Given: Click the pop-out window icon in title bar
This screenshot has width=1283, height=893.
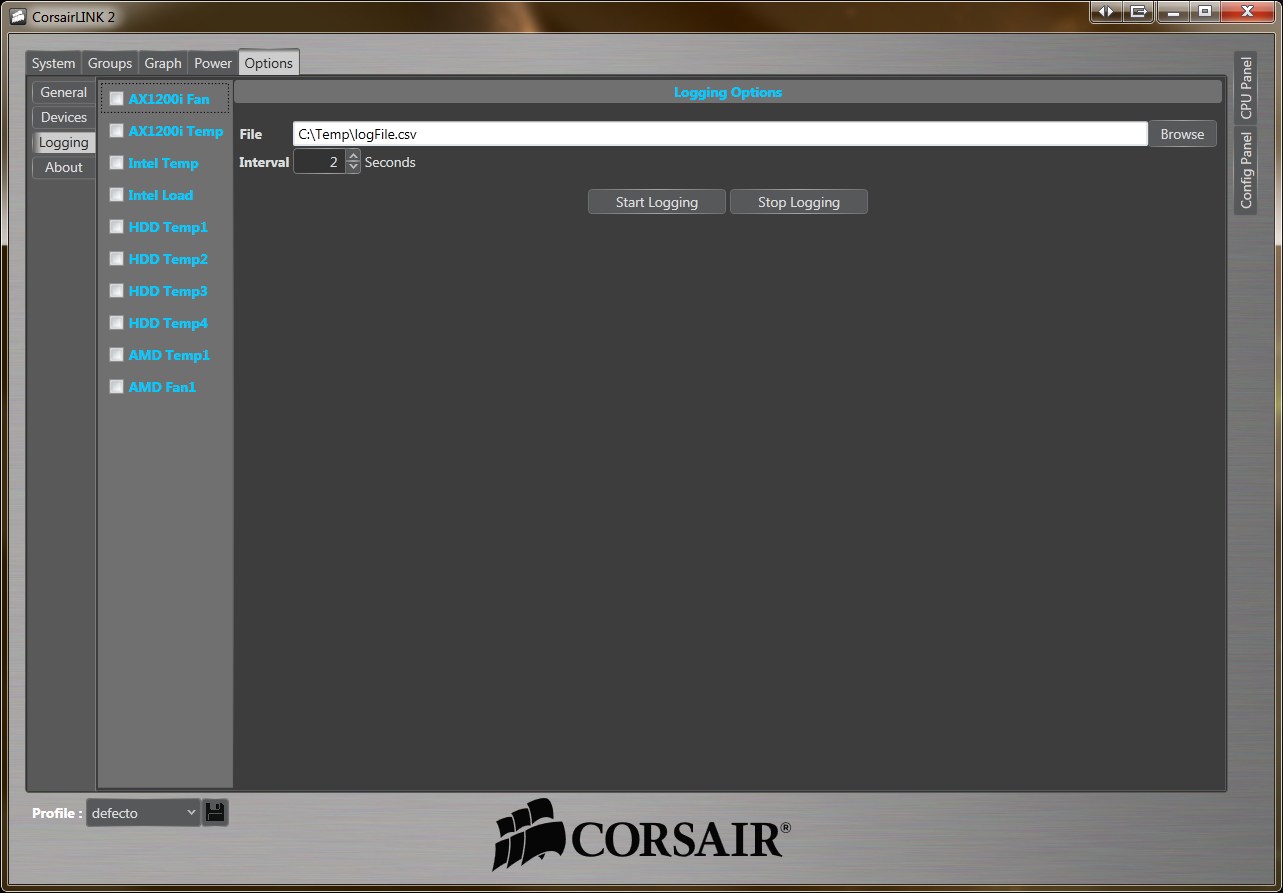Looking at the screenshot, I should point(1138,12).
